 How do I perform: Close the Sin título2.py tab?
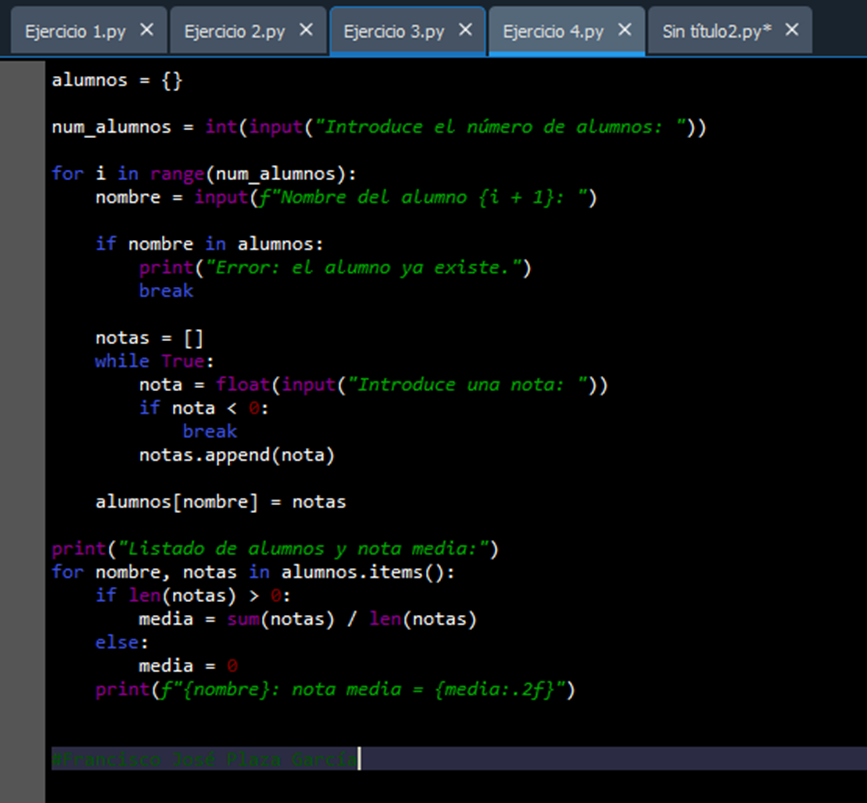point(792,30)
